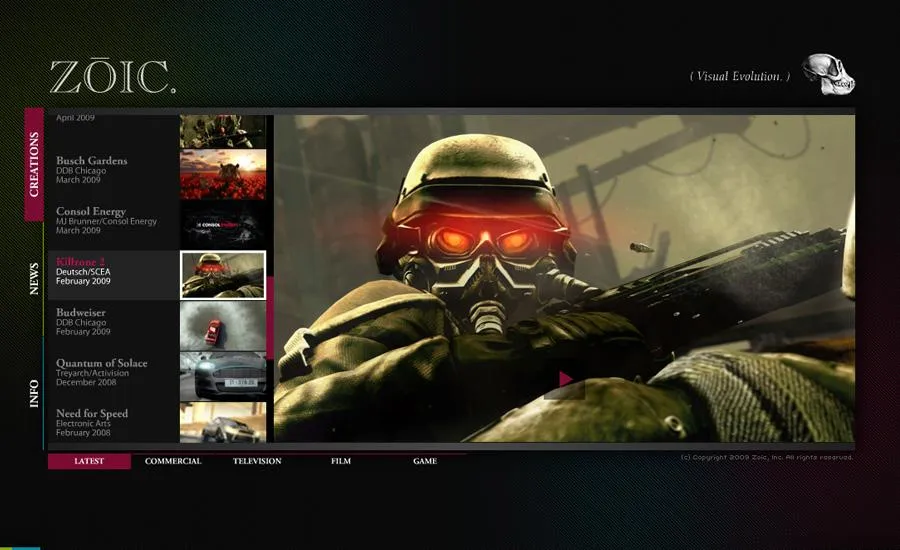Image resolution: width=900 pixels, height=550 pixels.
Task: Click the 'Treyarch/Activision' text
Action: tap(92, 373)
